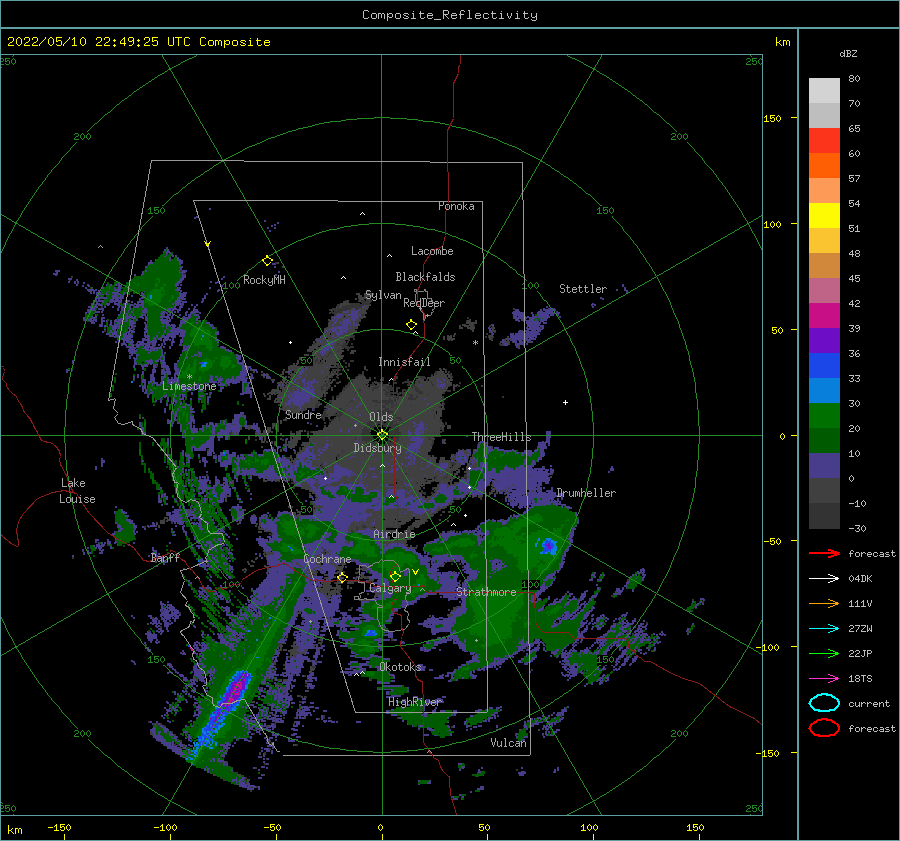This screenshot has width=900, height=841.
Task: Click the asterisk marker above Limestone
Action: pos(189,377)
